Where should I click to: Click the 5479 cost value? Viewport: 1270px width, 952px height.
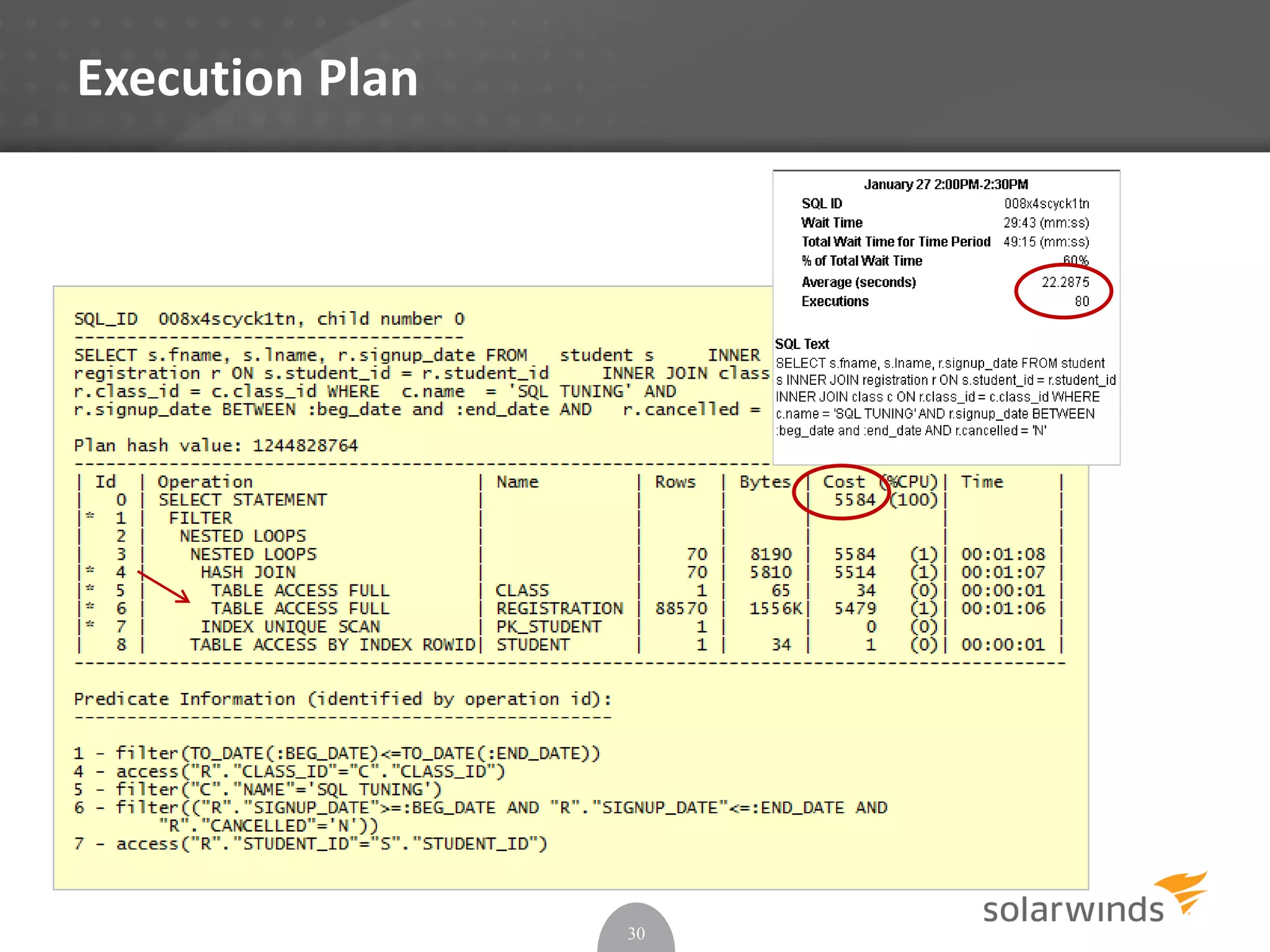[x=855, y=609]
